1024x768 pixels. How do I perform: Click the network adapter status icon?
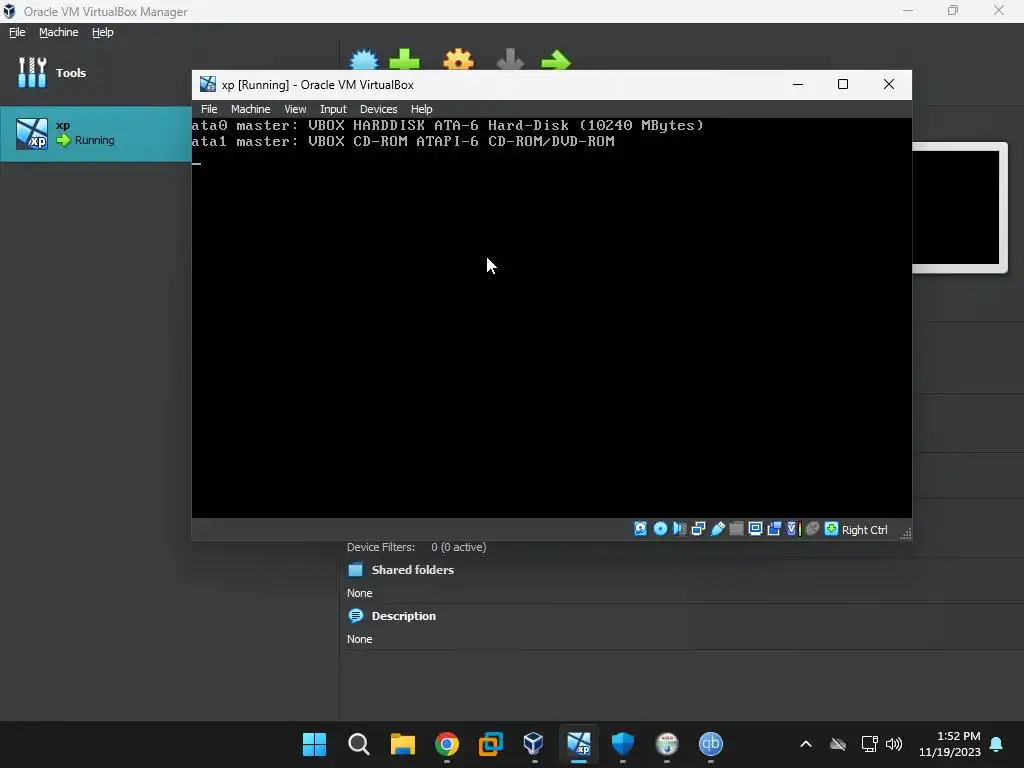point(698,529)
